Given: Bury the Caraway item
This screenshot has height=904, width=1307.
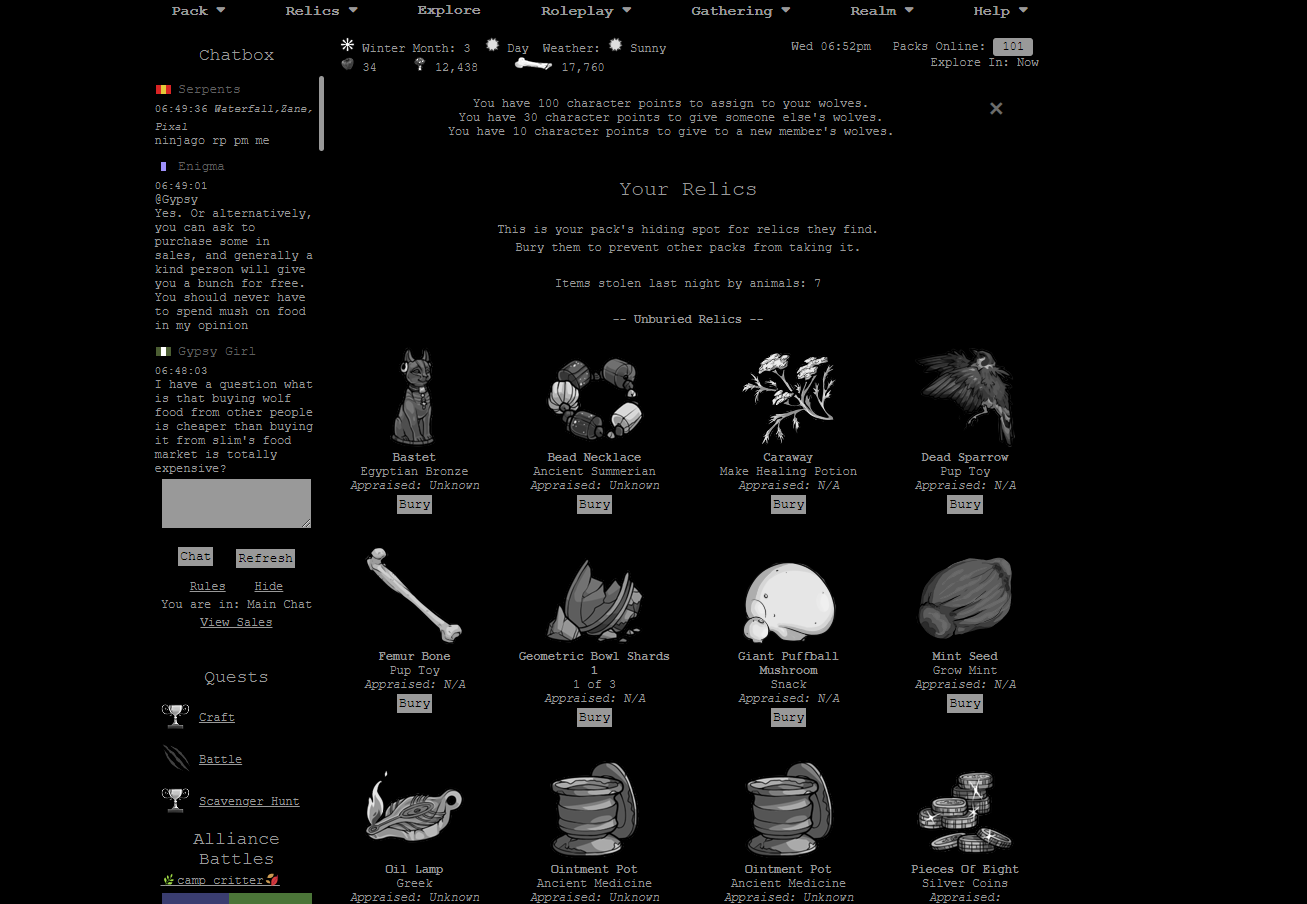Looking at the screenshot, I should pos(788,505).
